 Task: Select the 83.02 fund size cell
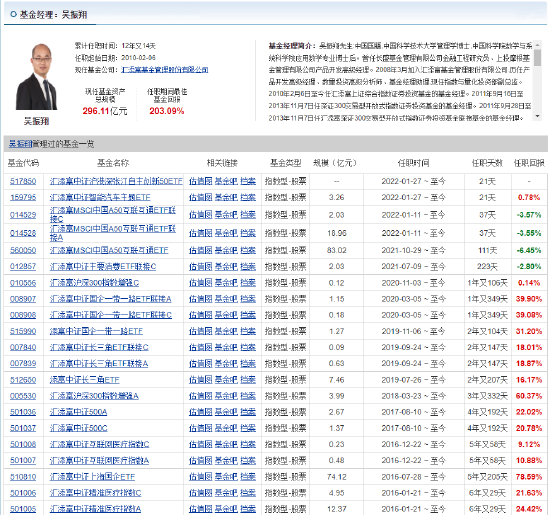(x=337, y=250)
